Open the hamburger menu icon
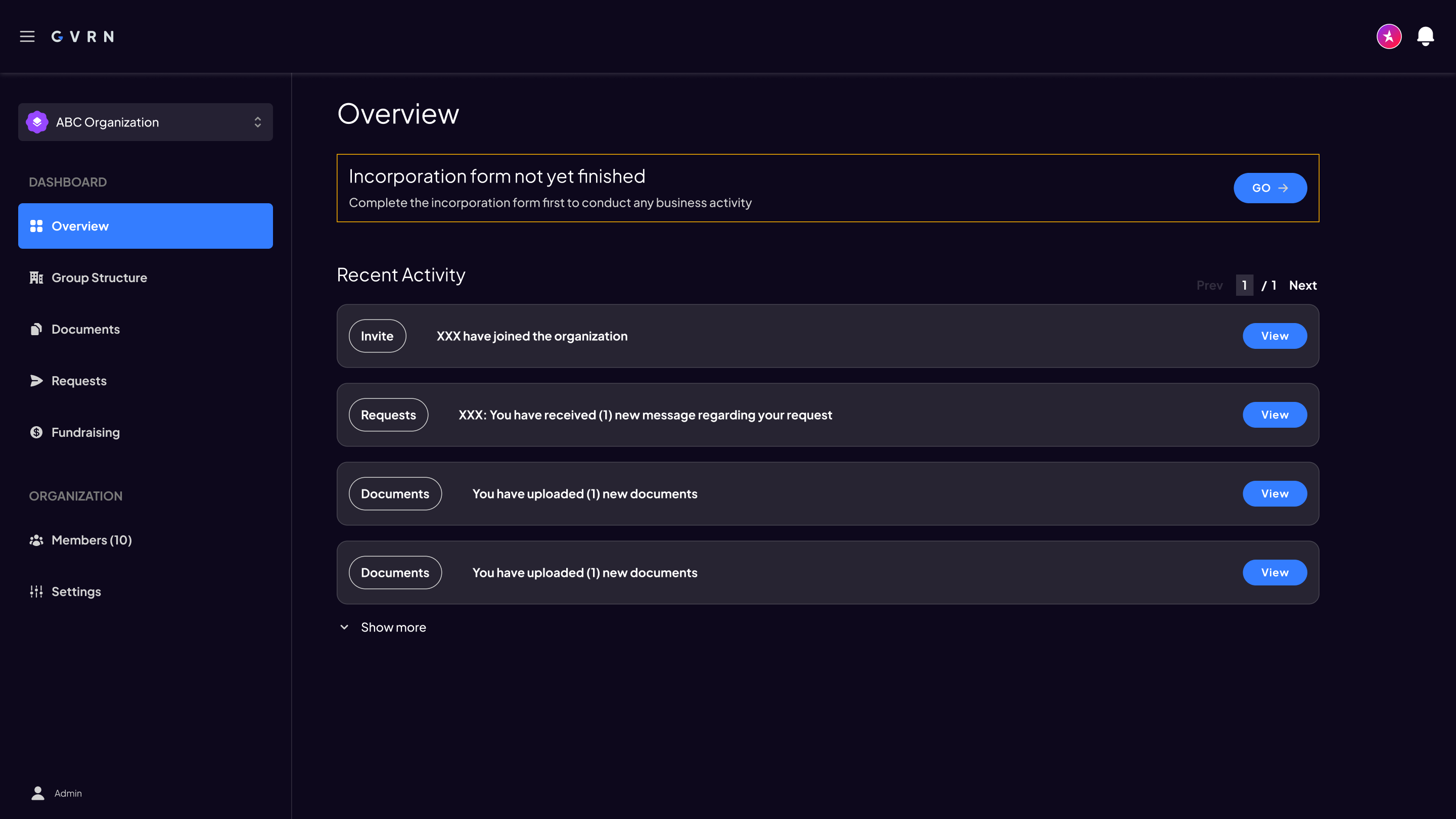 coord(27,37)
